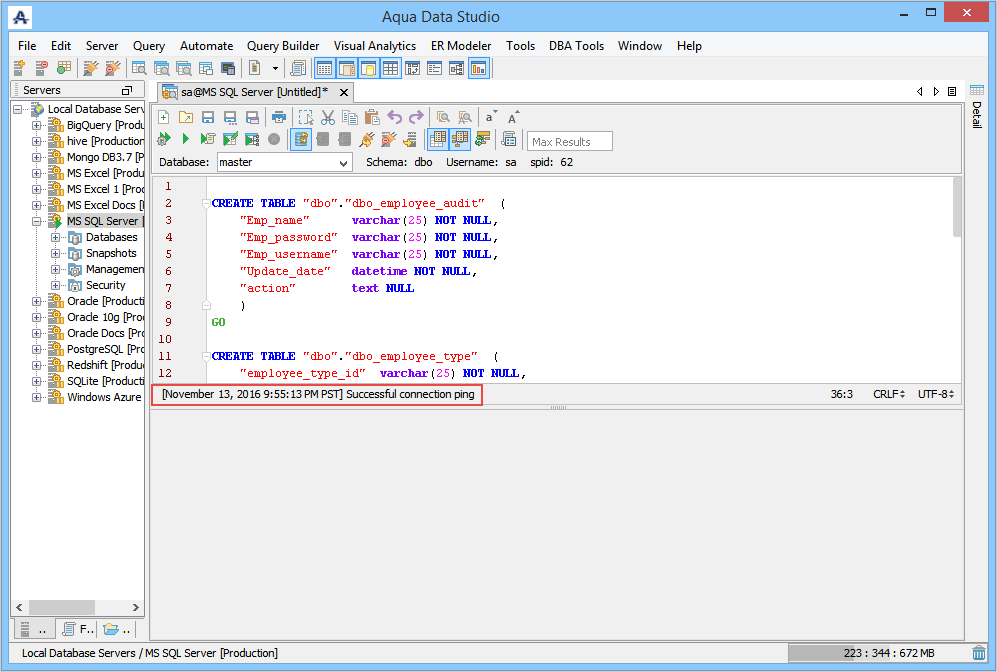Expand the Databases tree node
Viewport: 997px width, 672px height.
(56, 237)
